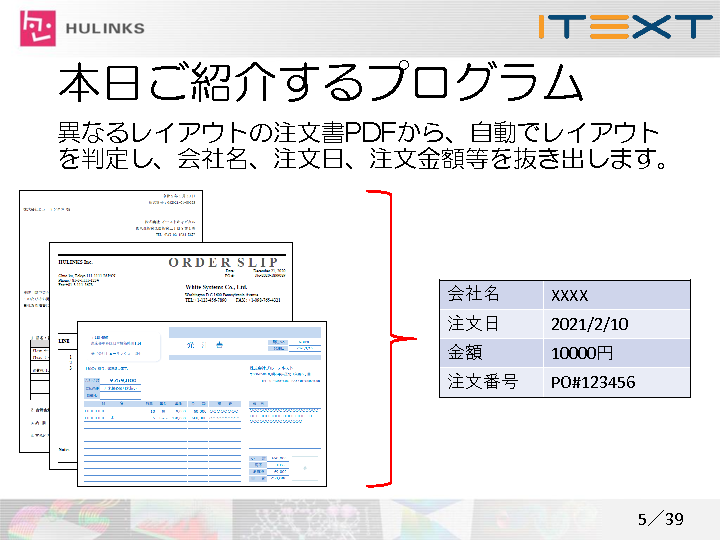Select the slide title 本日ご紹介するプログラム

[x=320, y=84]
